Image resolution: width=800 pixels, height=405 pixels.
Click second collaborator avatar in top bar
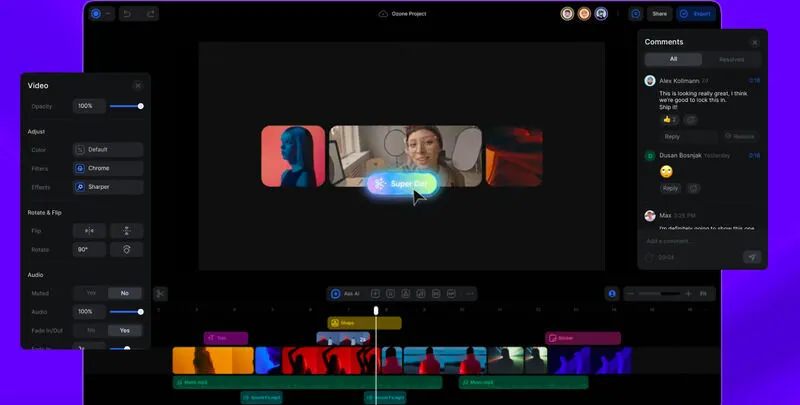[x=584, y=14]
